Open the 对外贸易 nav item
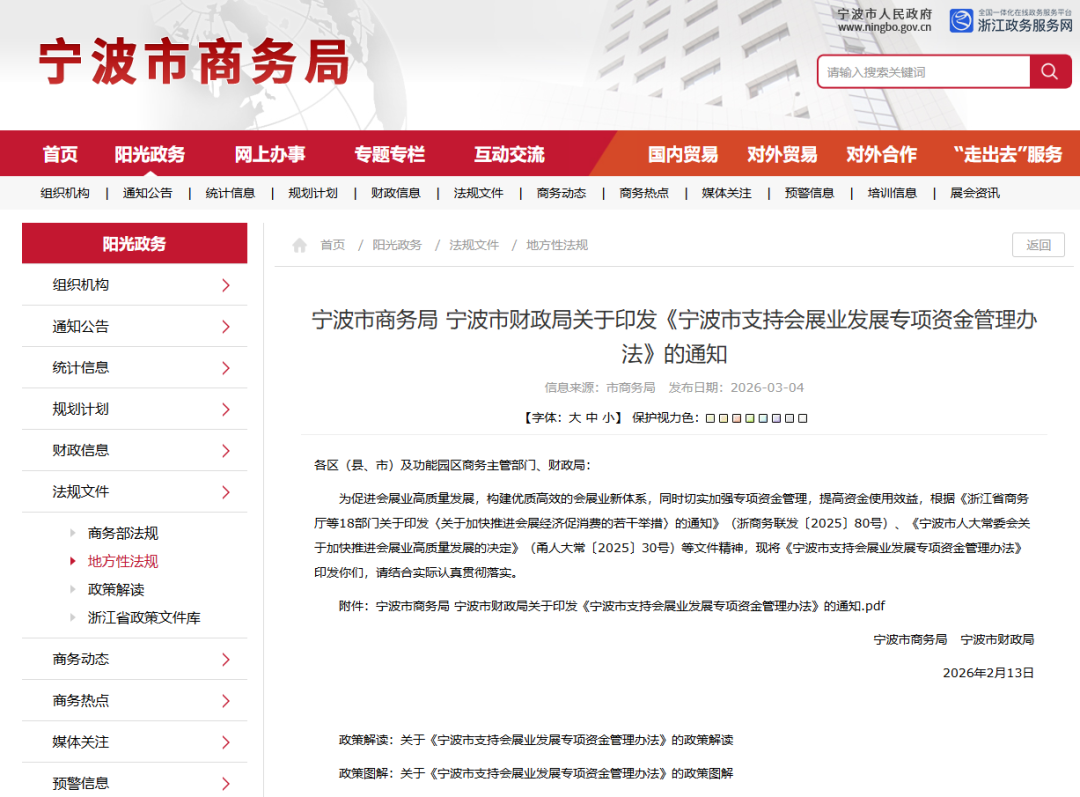The image size is (1080, 797). 782,154
